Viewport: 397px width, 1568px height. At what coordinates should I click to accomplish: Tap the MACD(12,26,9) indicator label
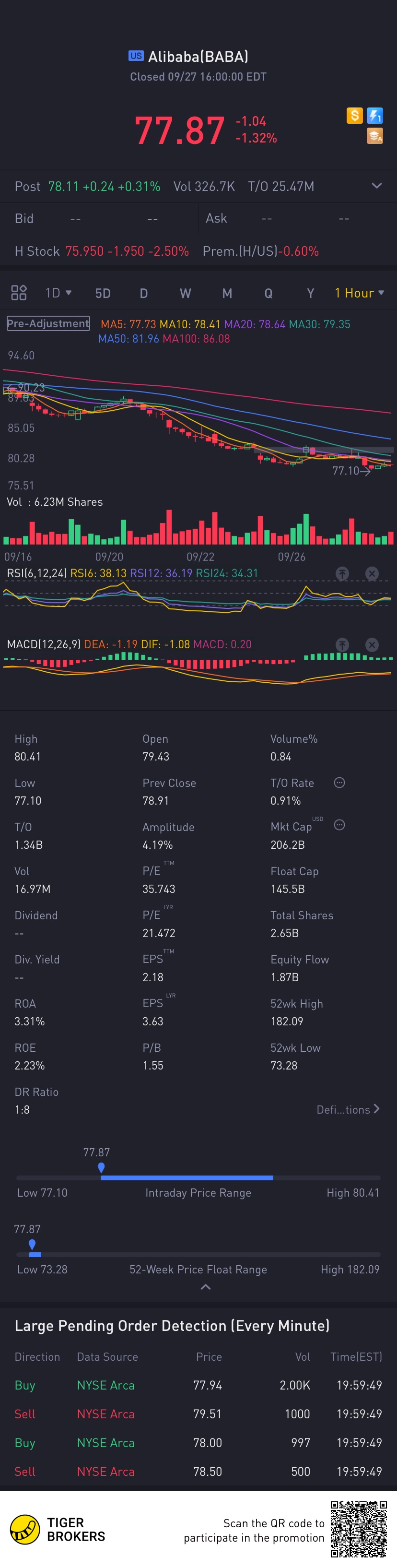[44, 644]
